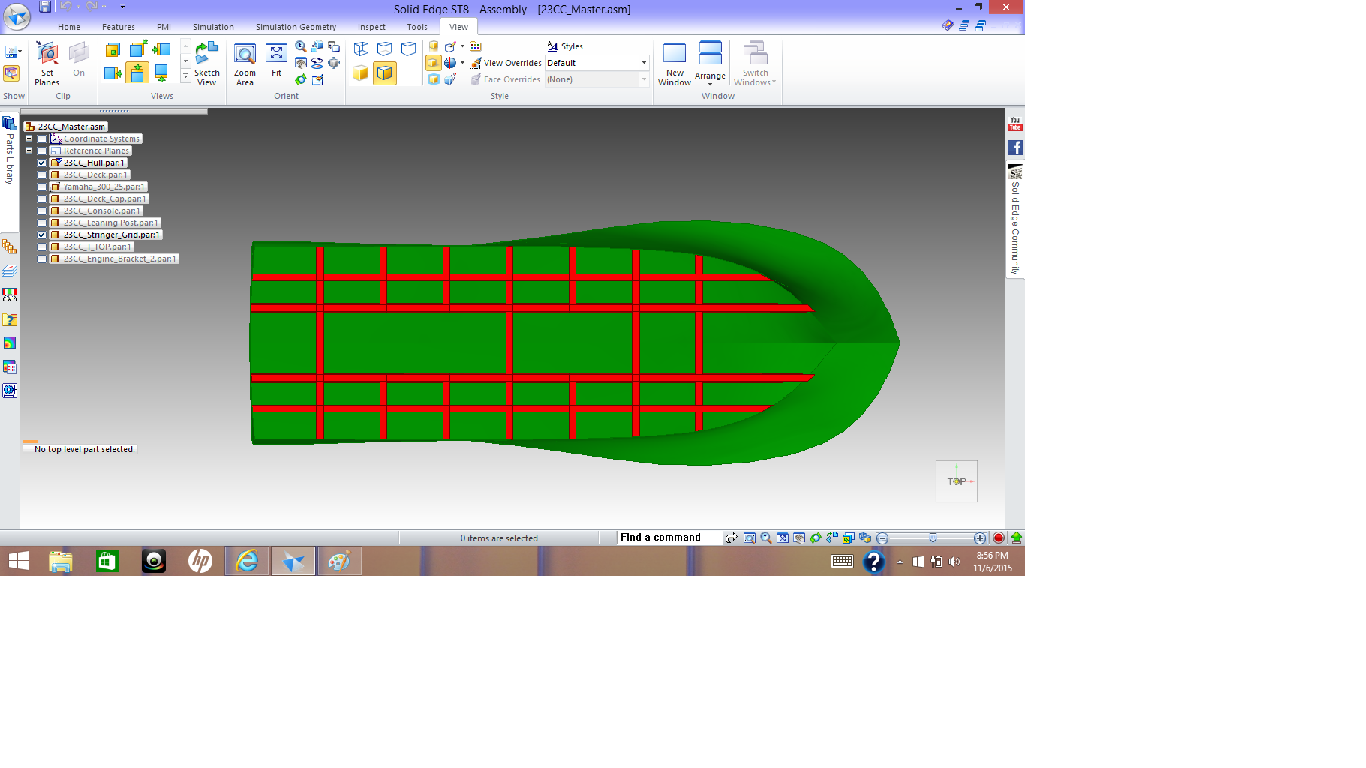Screen dimensions: 1366x768
Task: Toggle the 23CC_Stringer_Grid.par checkbox off
Action: pos(42,235)
